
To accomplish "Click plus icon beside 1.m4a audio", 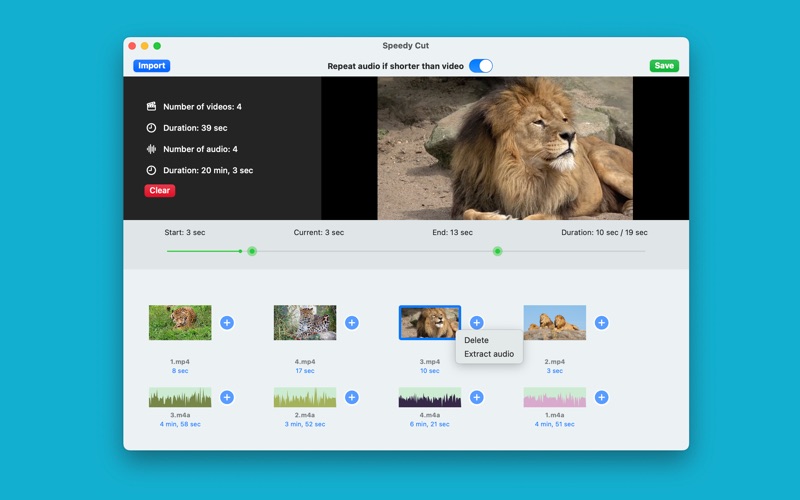I will coord(601,397).
